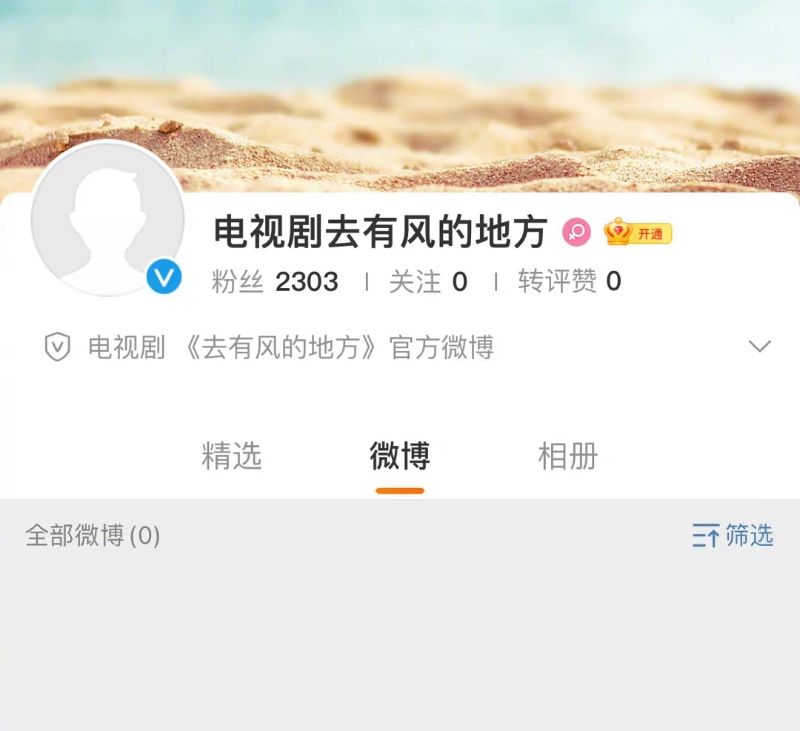The width and height of the screenshot is (800, 731).
Task: Switch to the 相册 tab
Action: [x=568, y=456]
